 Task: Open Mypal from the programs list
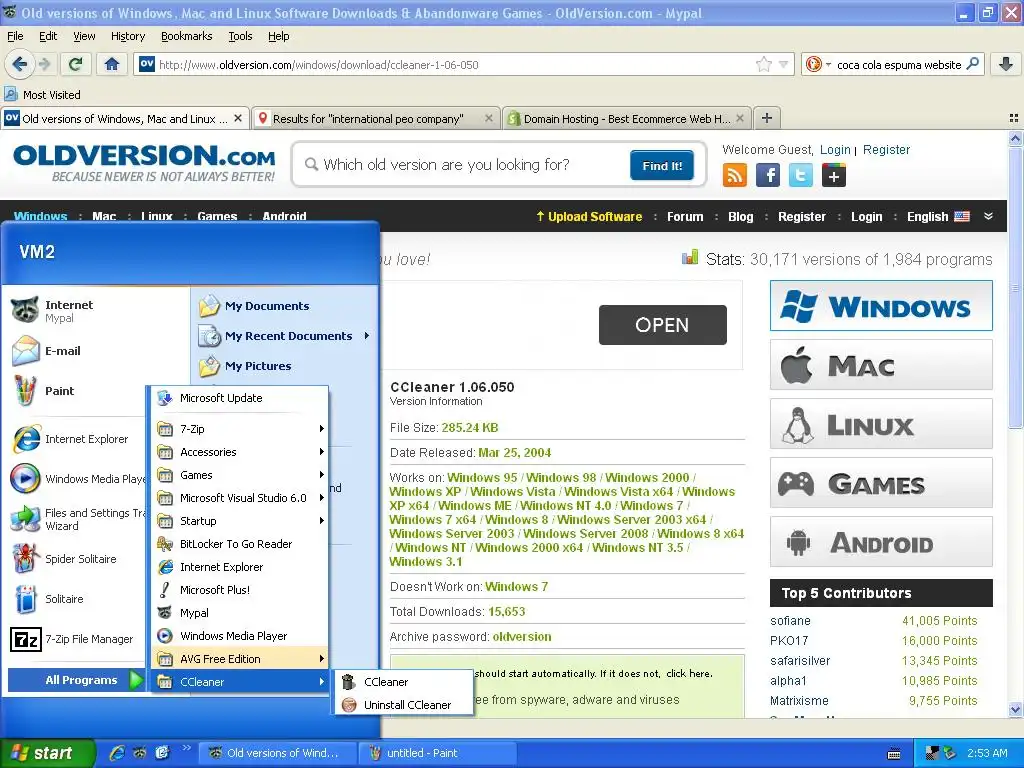click(x=240, y=613)
